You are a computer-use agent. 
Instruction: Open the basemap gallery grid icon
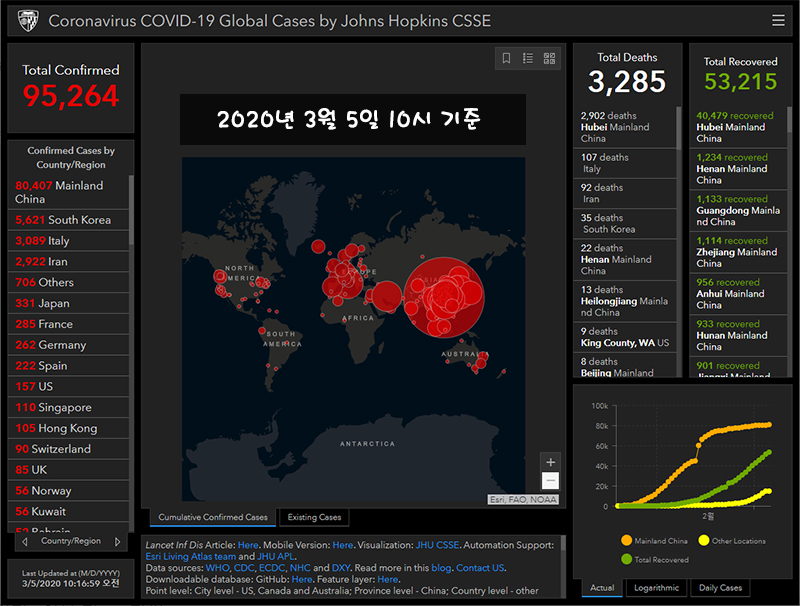click(549, 58)
